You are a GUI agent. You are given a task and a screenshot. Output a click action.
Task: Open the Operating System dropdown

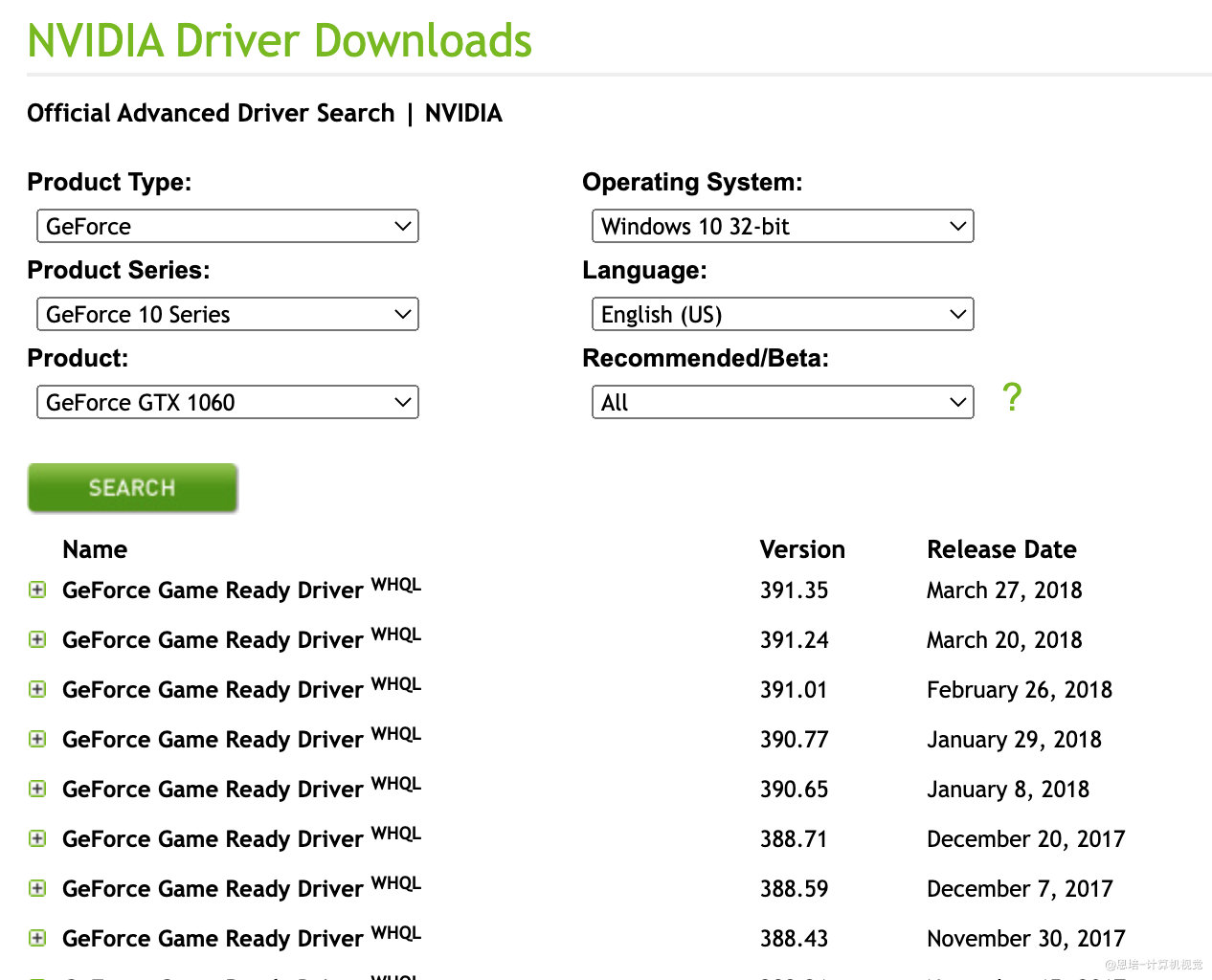[x=783, y=226]
